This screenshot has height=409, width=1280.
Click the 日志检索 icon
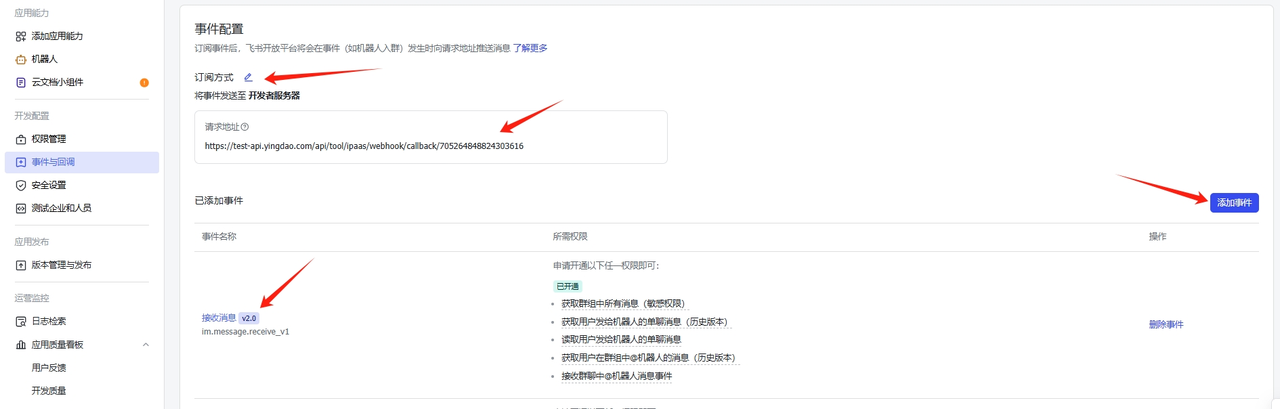tap(21, 321)
